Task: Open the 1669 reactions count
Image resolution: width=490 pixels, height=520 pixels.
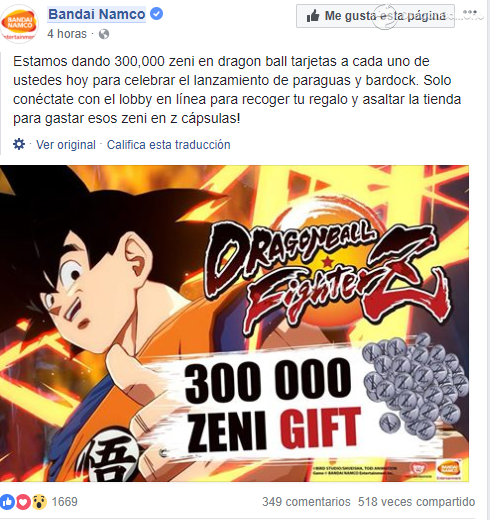Action: pos(65,502)
